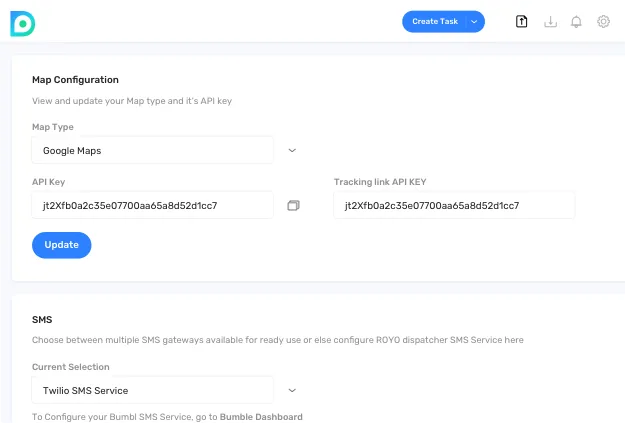The width and height of the screenshot is (625, 424).
Task: Open the Twilio SMS Service select box
Action: [x=152, y=390]
